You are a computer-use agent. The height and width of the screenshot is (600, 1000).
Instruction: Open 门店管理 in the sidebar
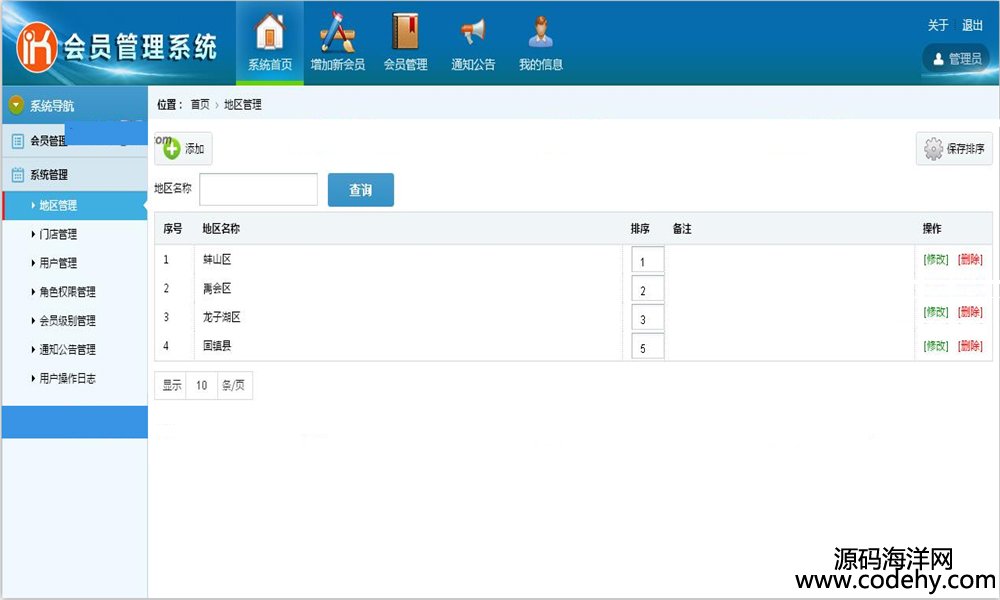coord(58,234)
